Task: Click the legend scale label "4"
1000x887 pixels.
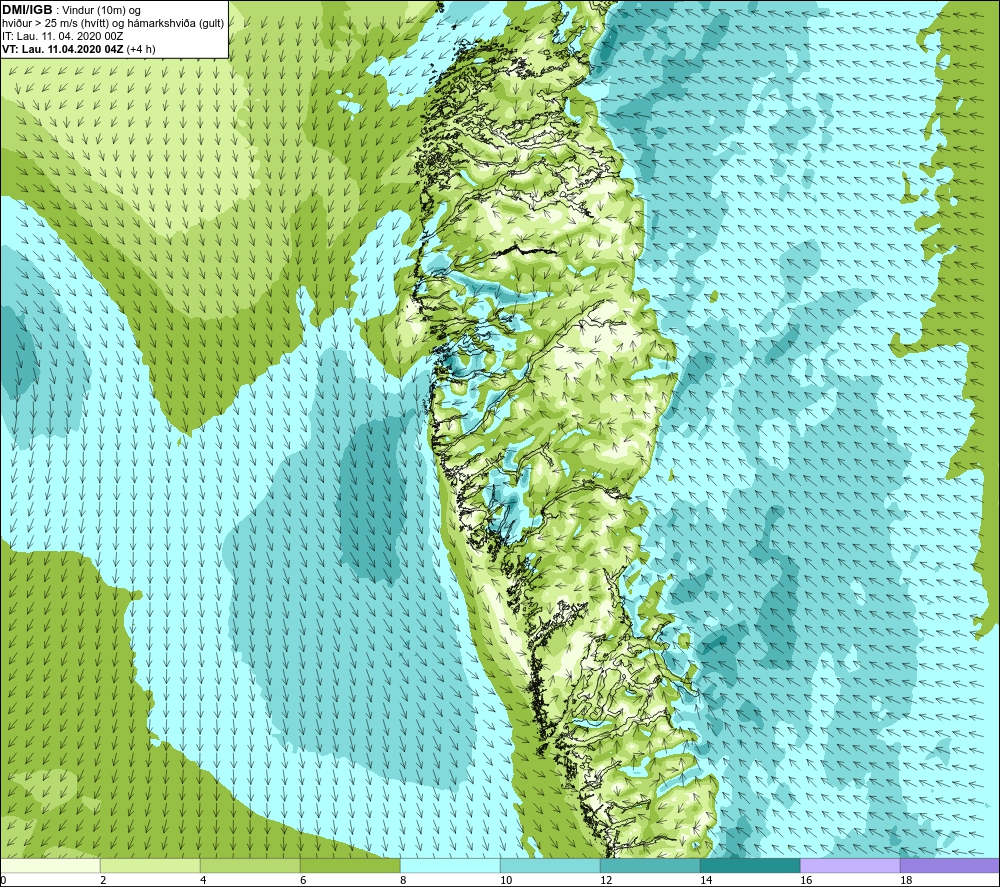Action: [203, 880]
